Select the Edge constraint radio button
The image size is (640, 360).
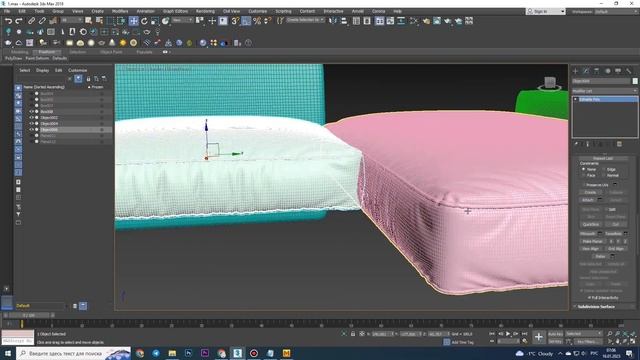pos(604,169)
